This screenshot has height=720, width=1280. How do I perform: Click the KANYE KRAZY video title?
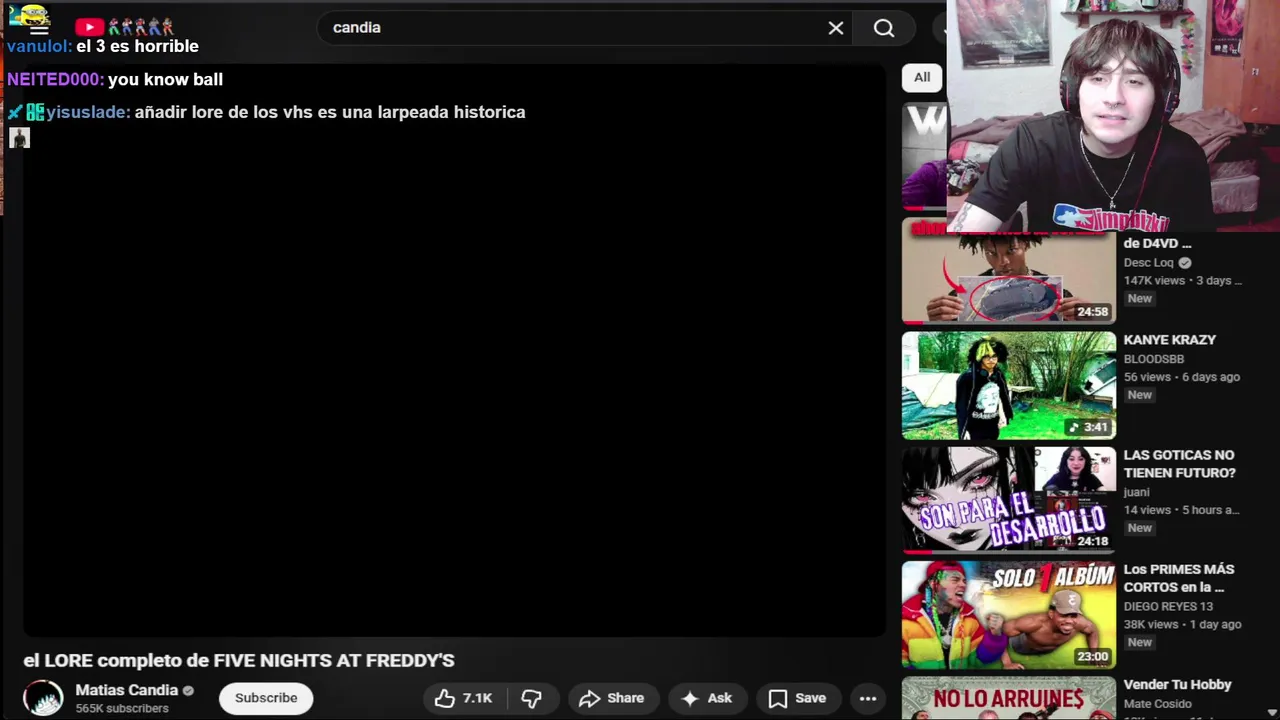[x=1170, y=340]
